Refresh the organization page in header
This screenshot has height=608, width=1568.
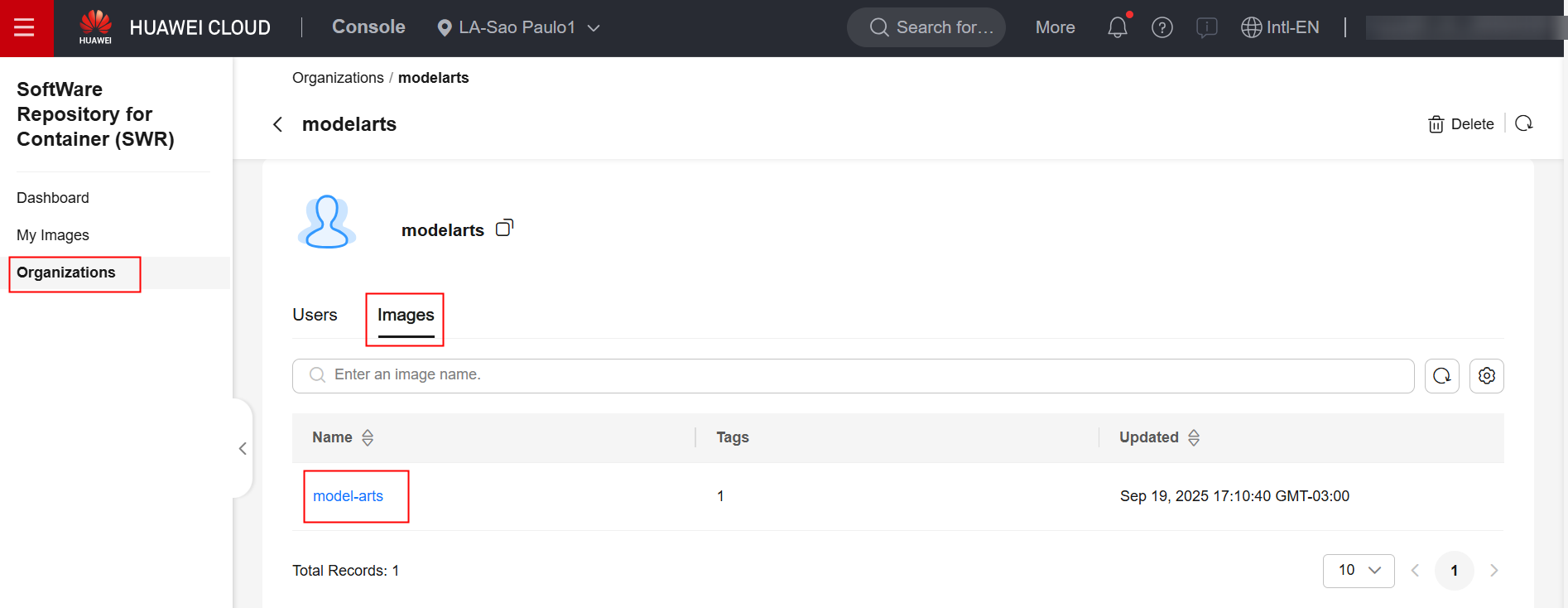pos(1523,123)
